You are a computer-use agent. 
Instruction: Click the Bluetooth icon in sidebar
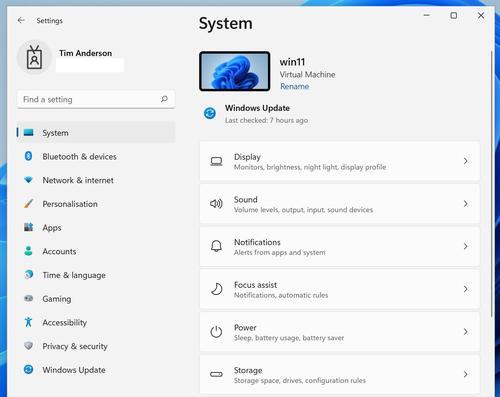coord(29,156)
